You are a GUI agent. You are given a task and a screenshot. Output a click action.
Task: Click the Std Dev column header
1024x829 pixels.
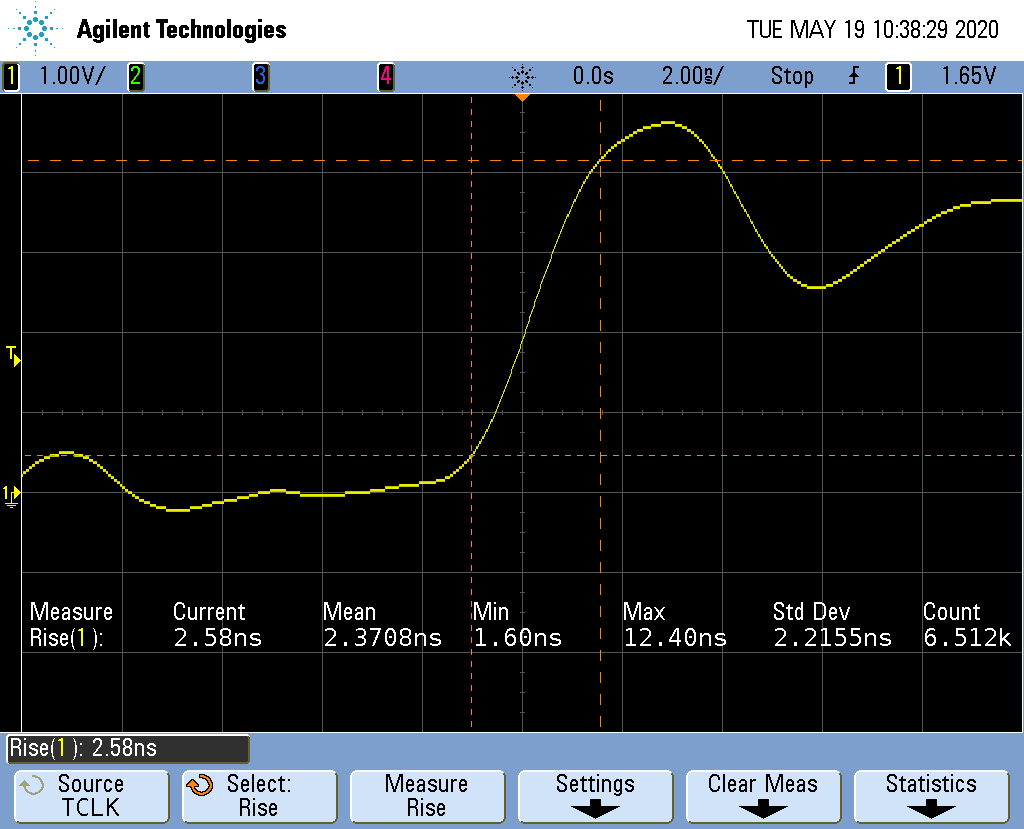[812, 612]
